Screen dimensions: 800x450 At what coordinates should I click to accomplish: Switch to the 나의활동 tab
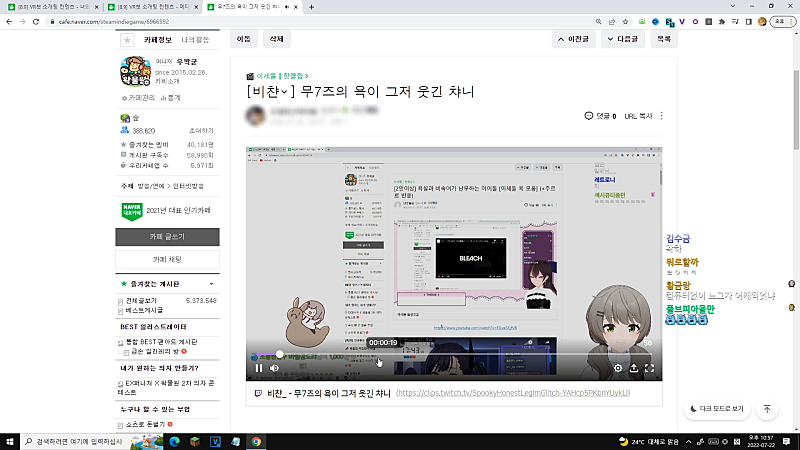click(195, 40)
